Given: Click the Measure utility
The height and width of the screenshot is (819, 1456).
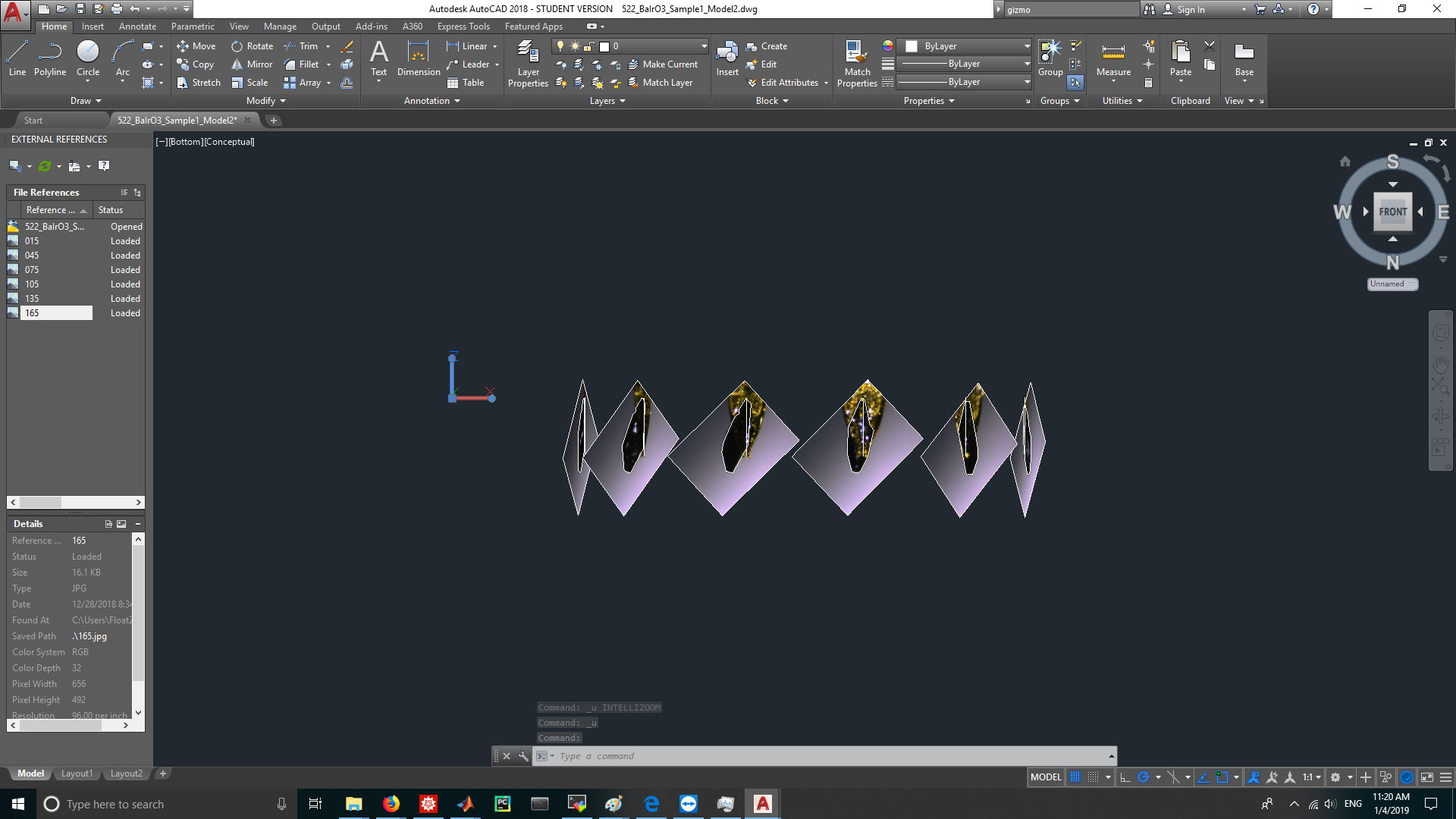Looking at the screenshot, I should point(1113,59).
